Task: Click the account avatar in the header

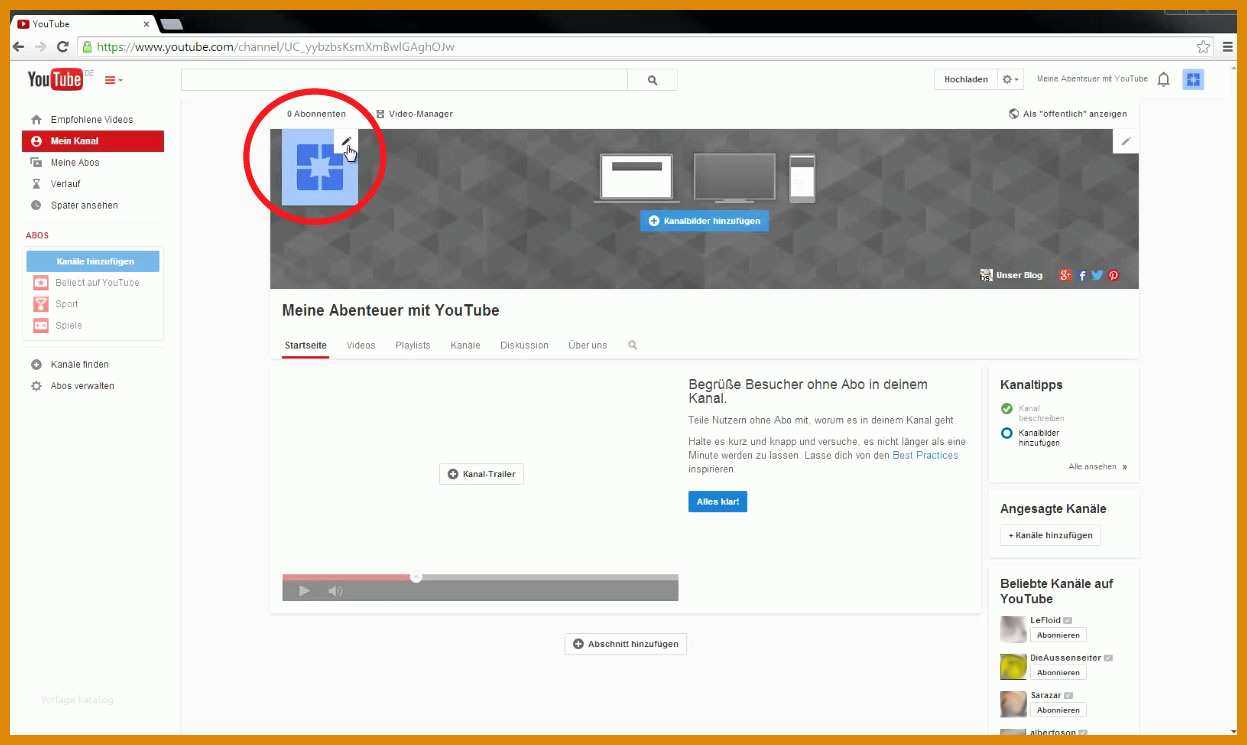Action: (1193, 79)
